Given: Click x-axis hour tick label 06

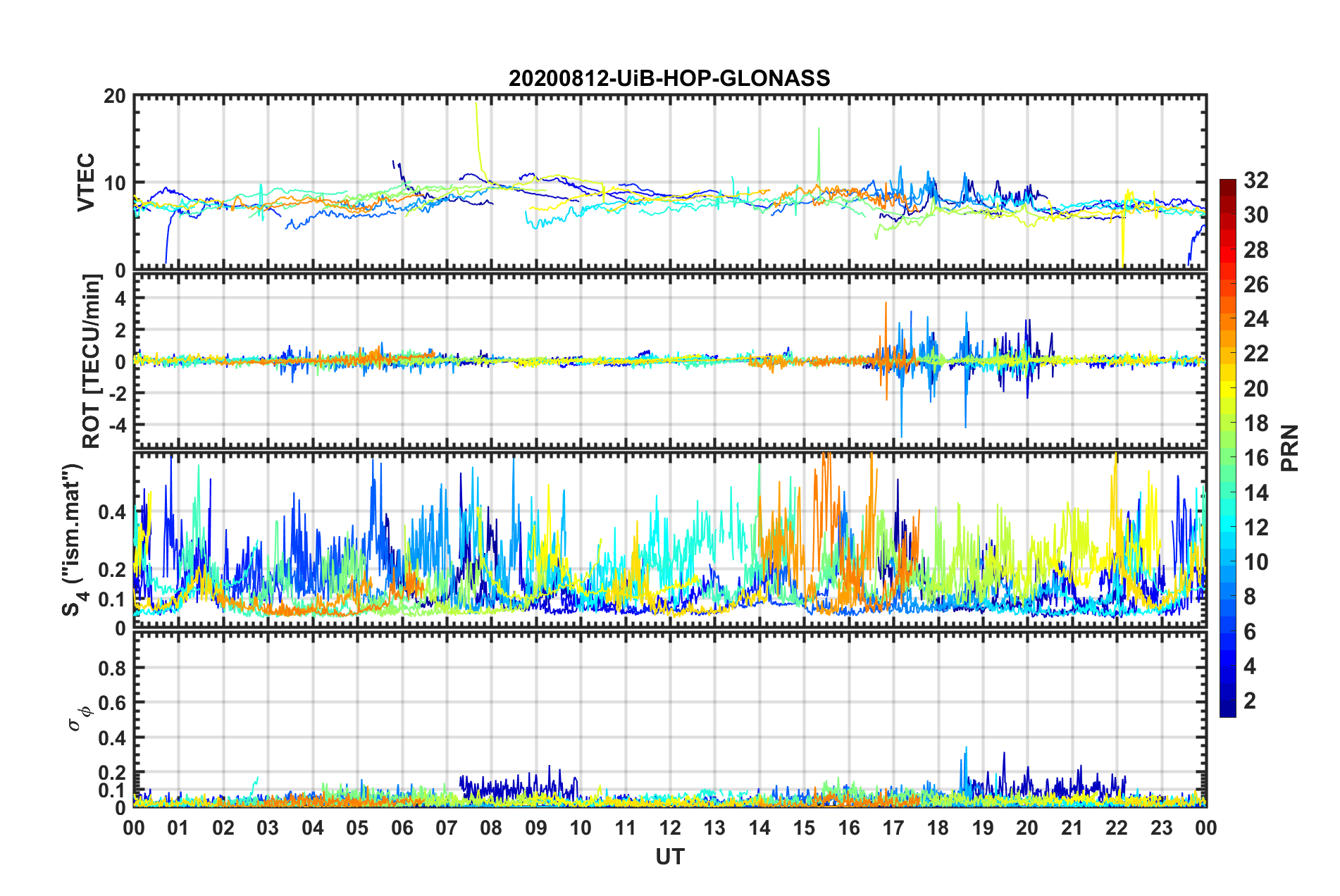Looking at the screenshot, I should click(x=402, y=828).
